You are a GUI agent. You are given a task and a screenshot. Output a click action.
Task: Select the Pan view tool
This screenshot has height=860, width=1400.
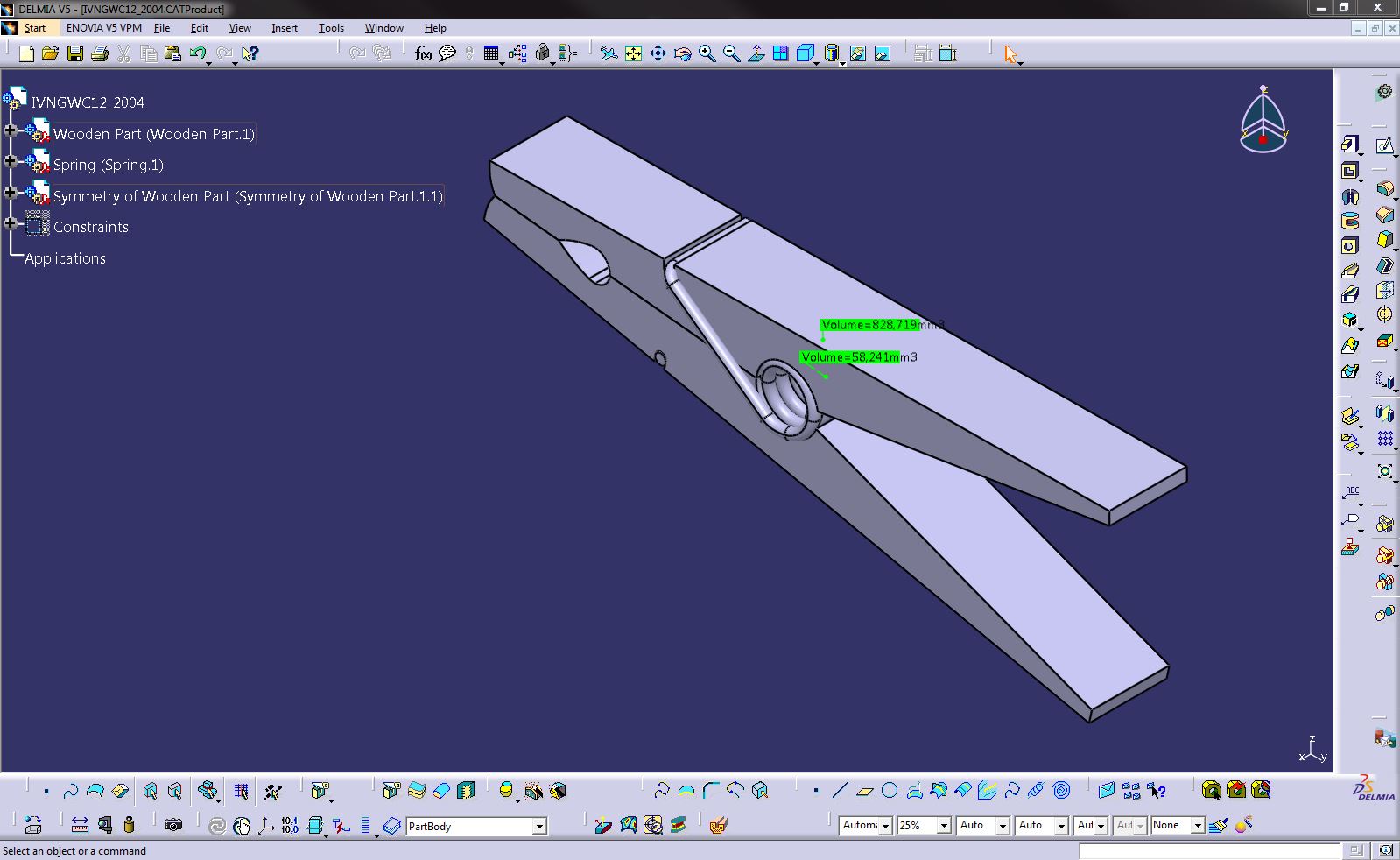pos(658,53)
